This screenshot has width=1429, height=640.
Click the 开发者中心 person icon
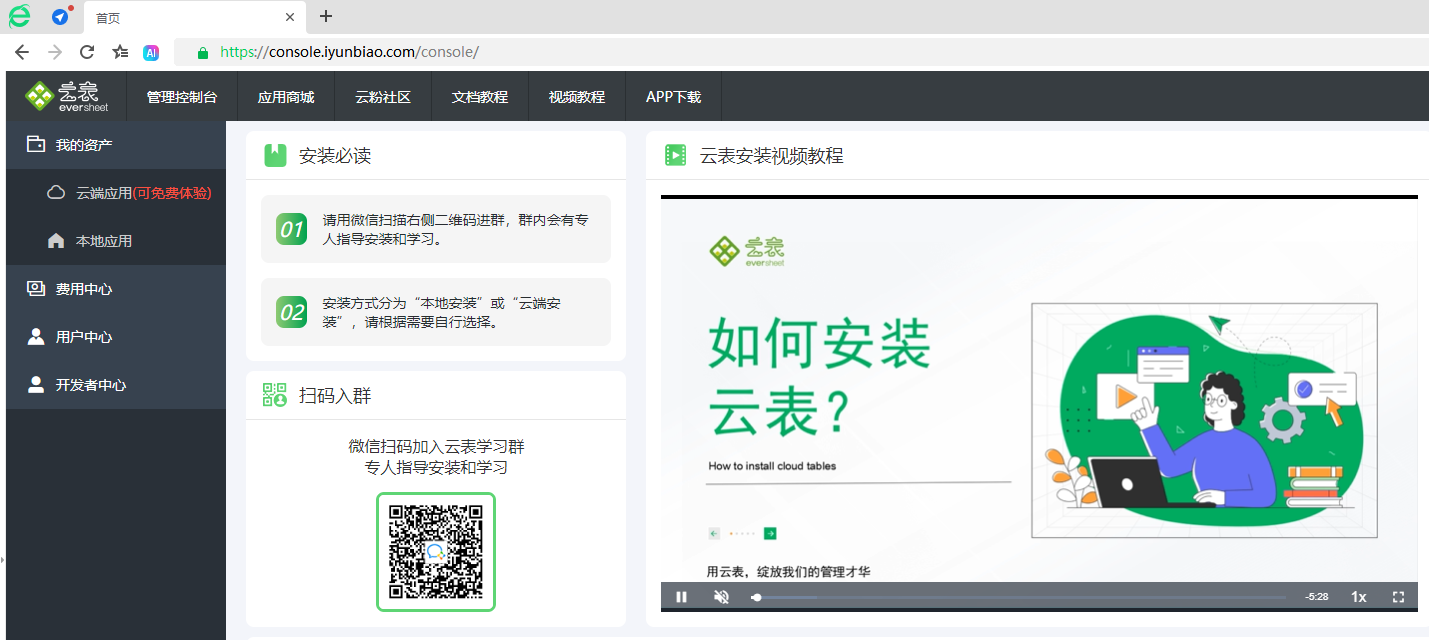click(36, 385)
